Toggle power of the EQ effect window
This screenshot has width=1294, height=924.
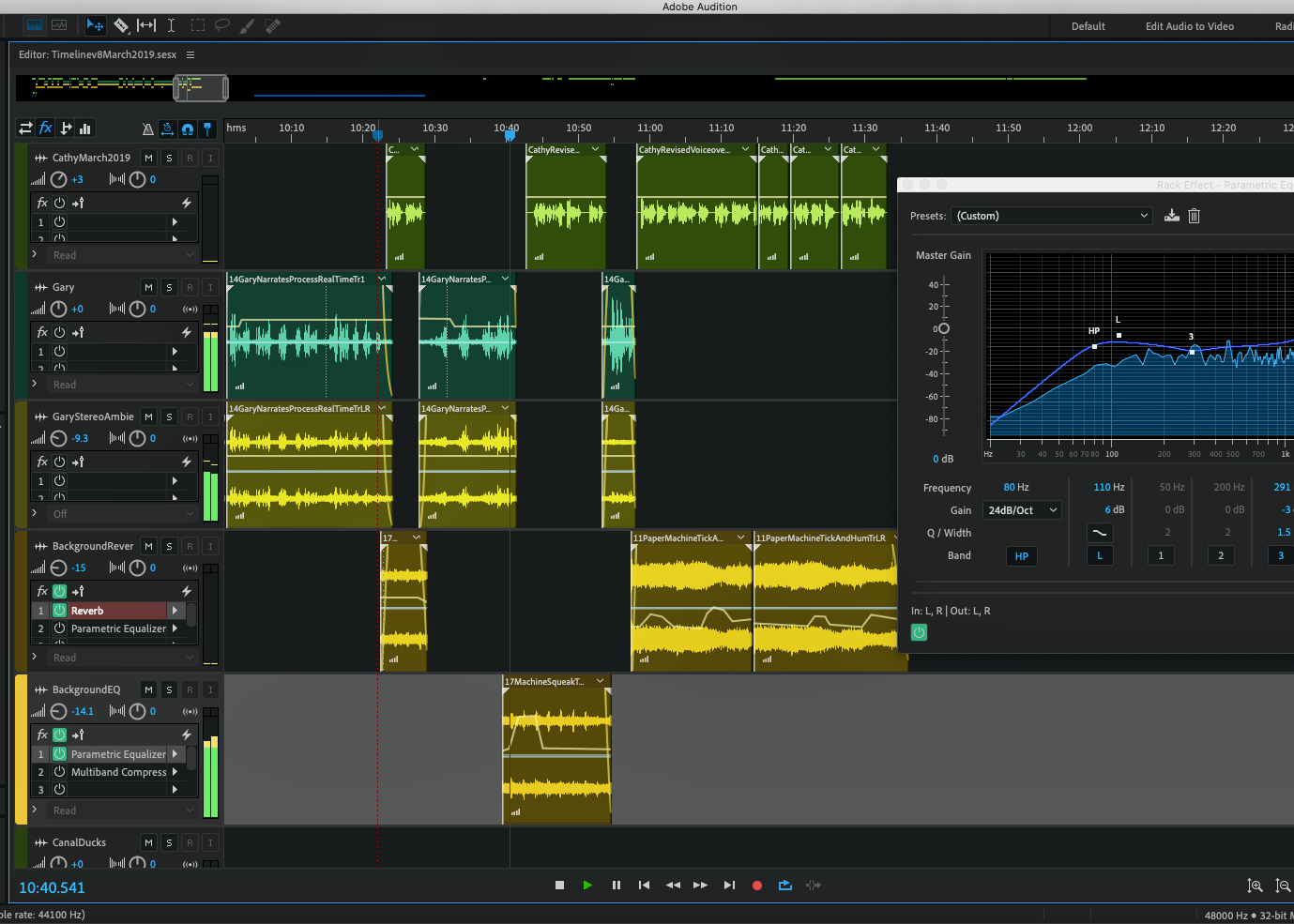tap(920, 633)
